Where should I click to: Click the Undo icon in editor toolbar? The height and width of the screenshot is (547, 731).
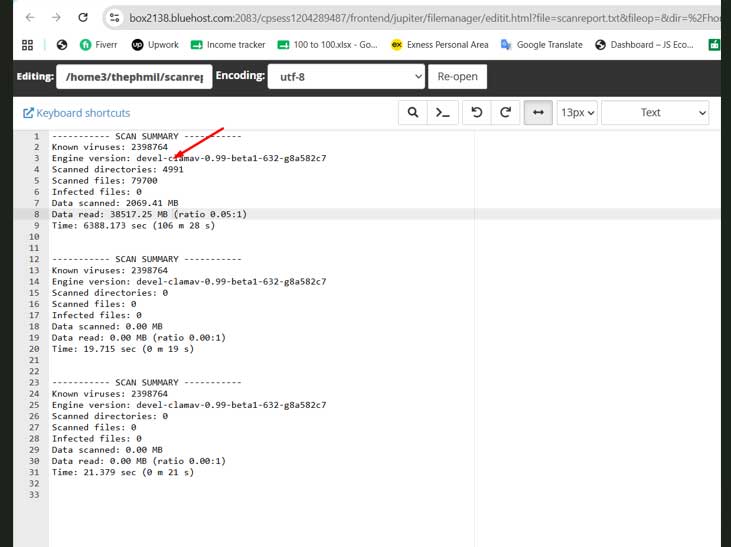(x=476, y=112)
